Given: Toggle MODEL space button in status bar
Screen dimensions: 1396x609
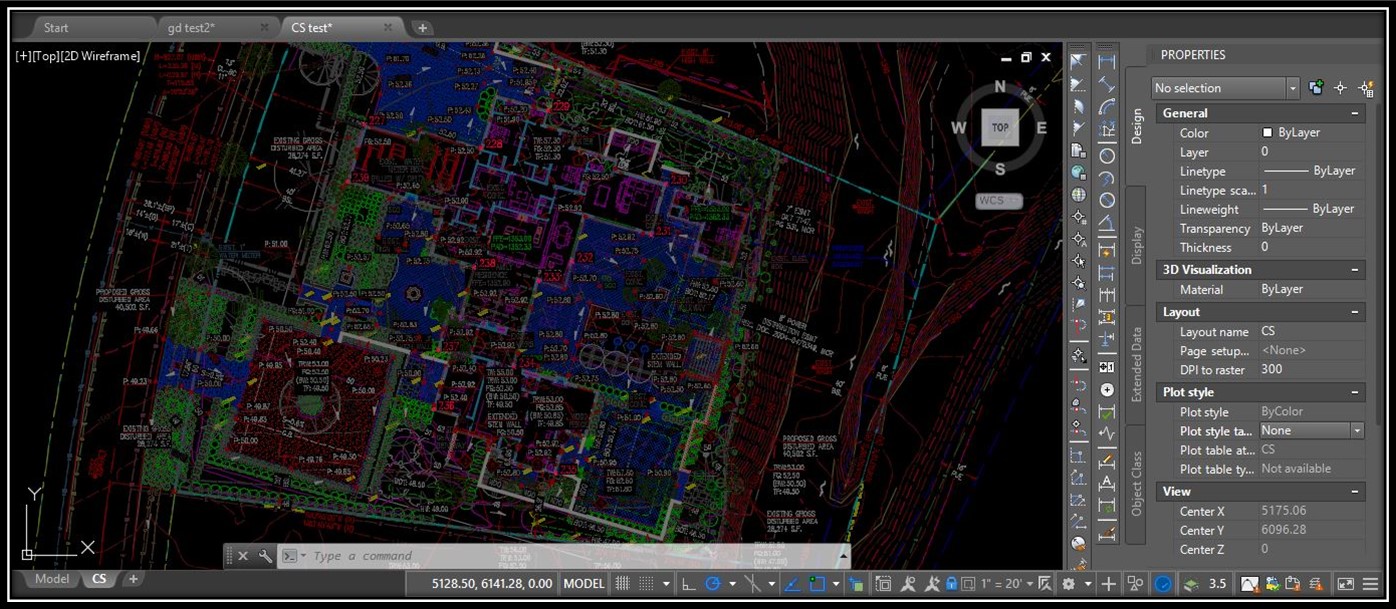Looking at the screenshot, I should tap(584, 584).
